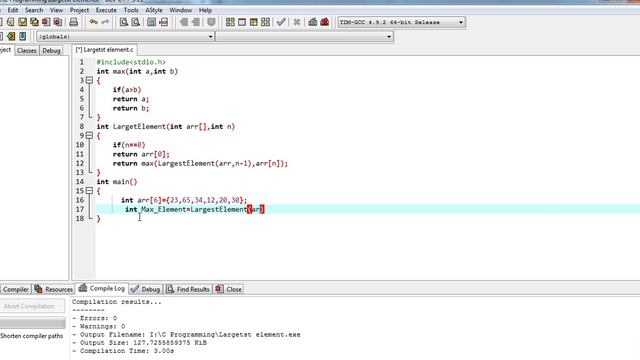640x360 pixels.
Task: Click the Close tab in bottom panel
Action: coord(229,289)
